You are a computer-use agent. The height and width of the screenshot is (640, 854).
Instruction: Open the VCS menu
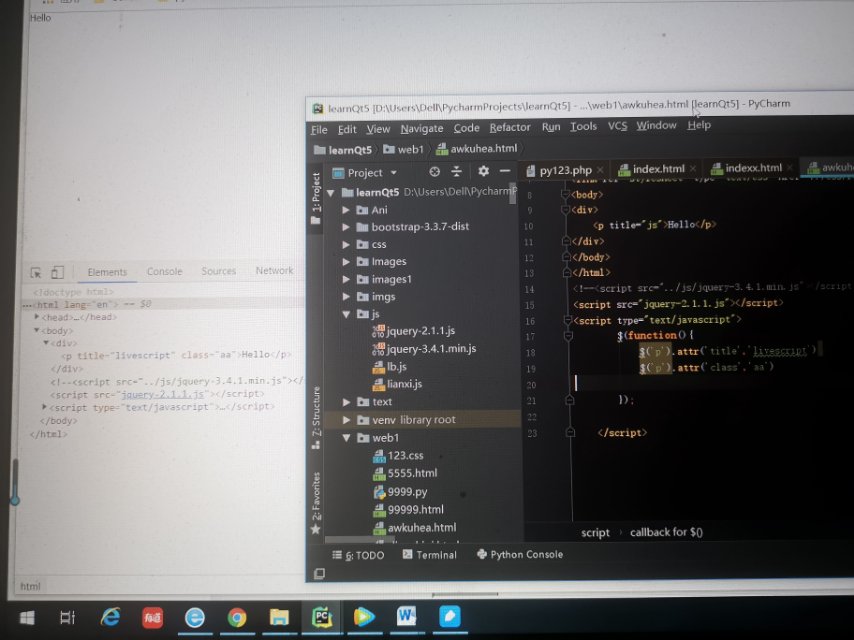(x=617, y=126)
